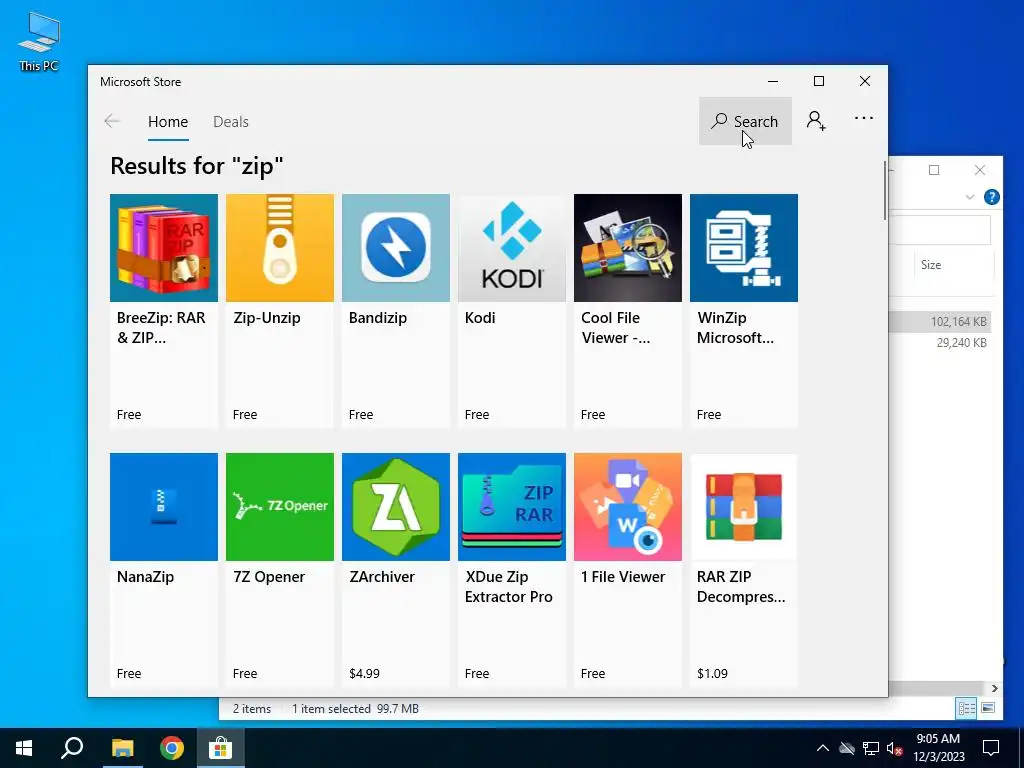Open the Windows Start menu

[x=24, y=748]
